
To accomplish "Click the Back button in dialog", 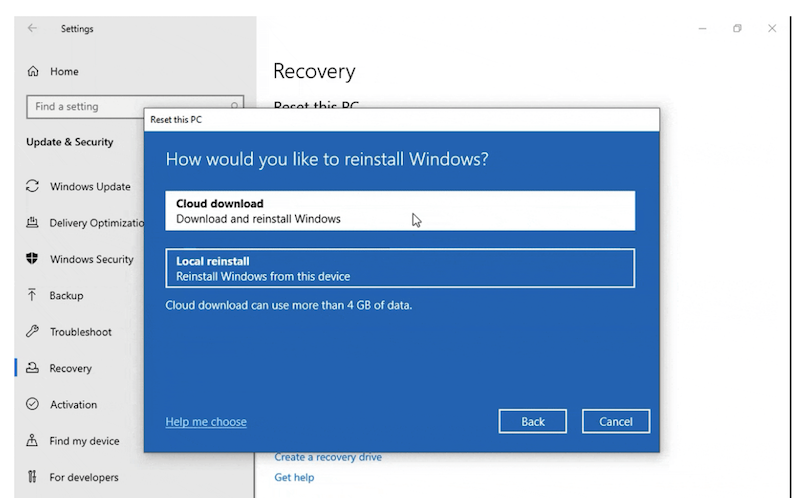I will pyautogui.click(x=533, y=421).
